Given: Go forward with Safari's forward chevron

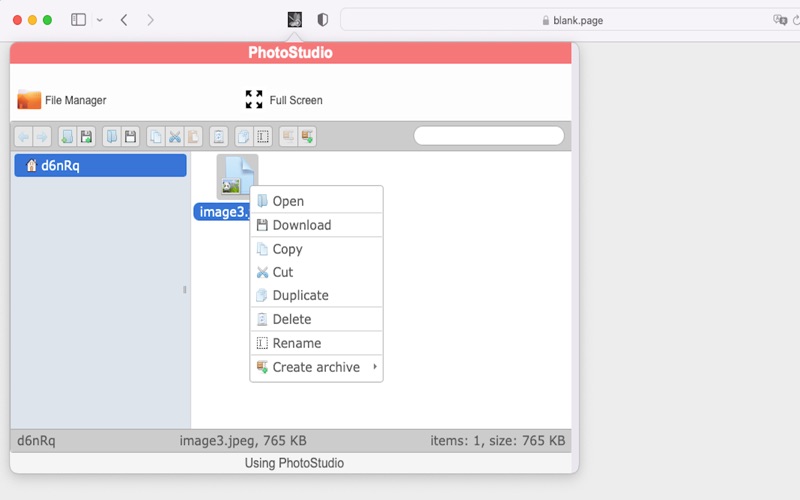Looking at the screenshot, I should tap(150, 20).
